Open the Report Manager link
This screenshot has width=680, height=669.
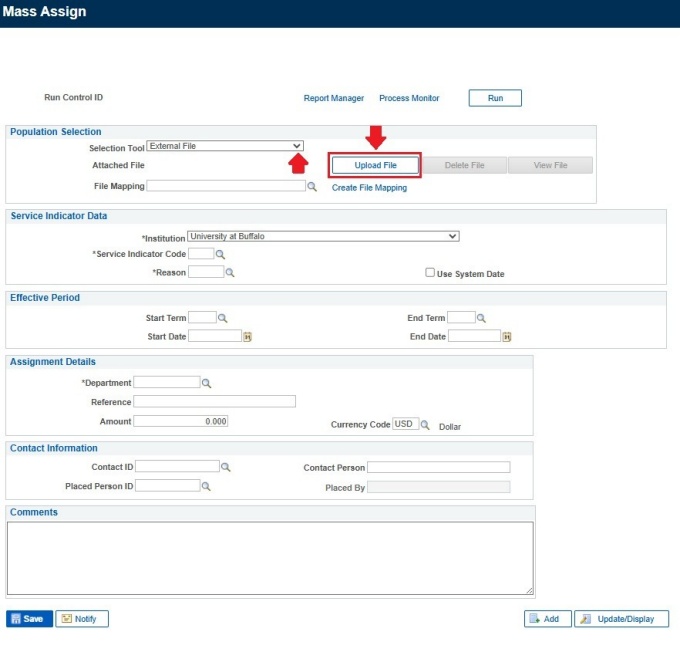pos(333,98)
